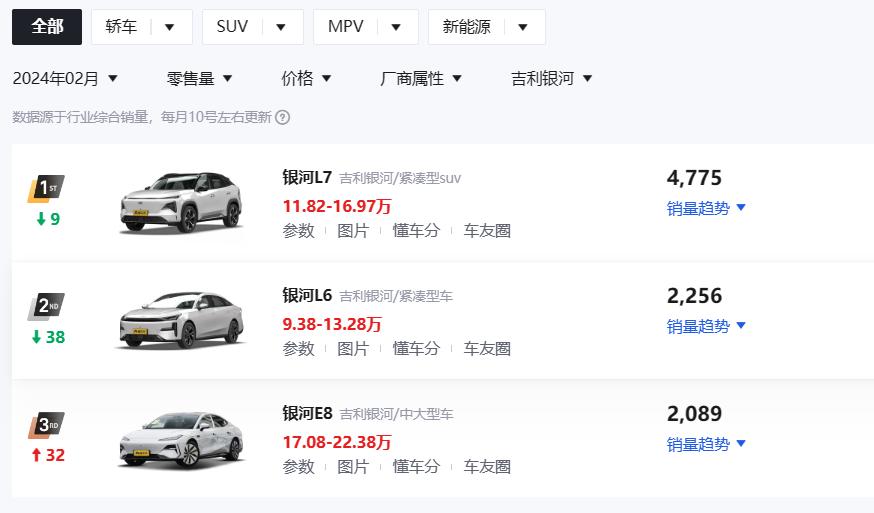This screenshot has height=513, width=874.
Task: Open 参数 link for 银河L7
Action: pyautogui.click(x=299, y=230)
